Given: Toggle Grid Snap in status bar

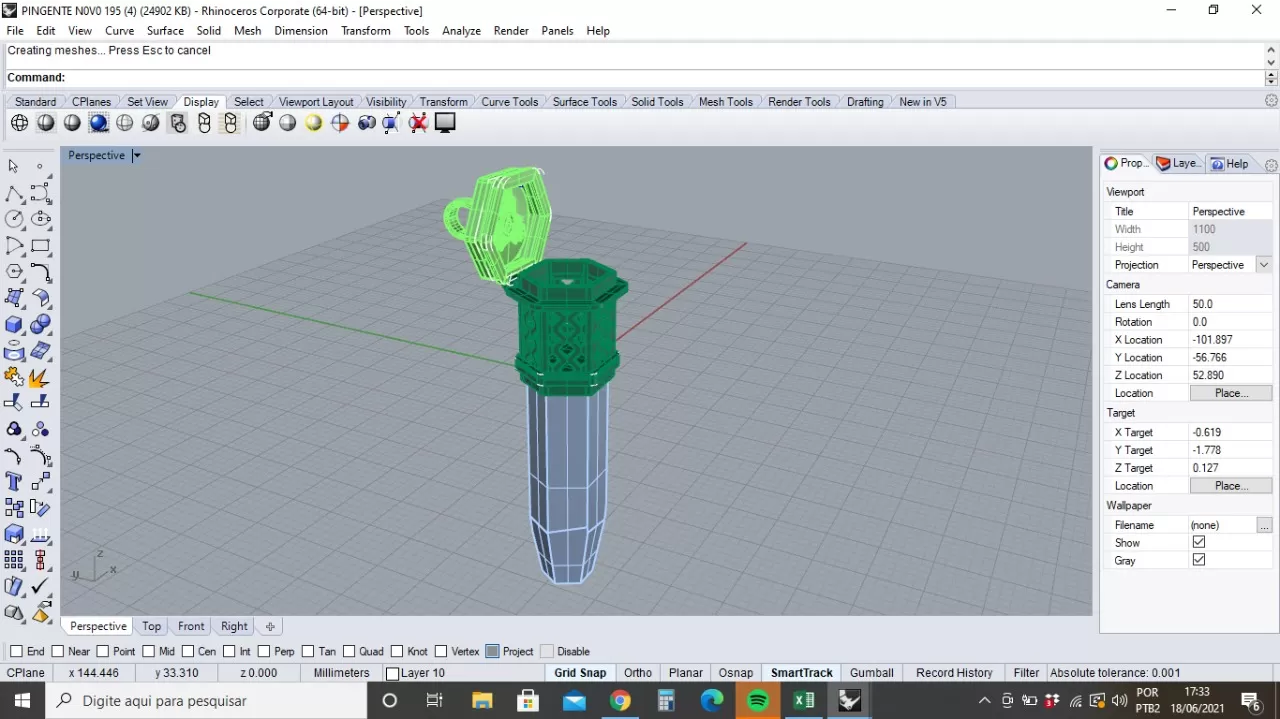Looking at the screenshot, I should coord(580,673).
